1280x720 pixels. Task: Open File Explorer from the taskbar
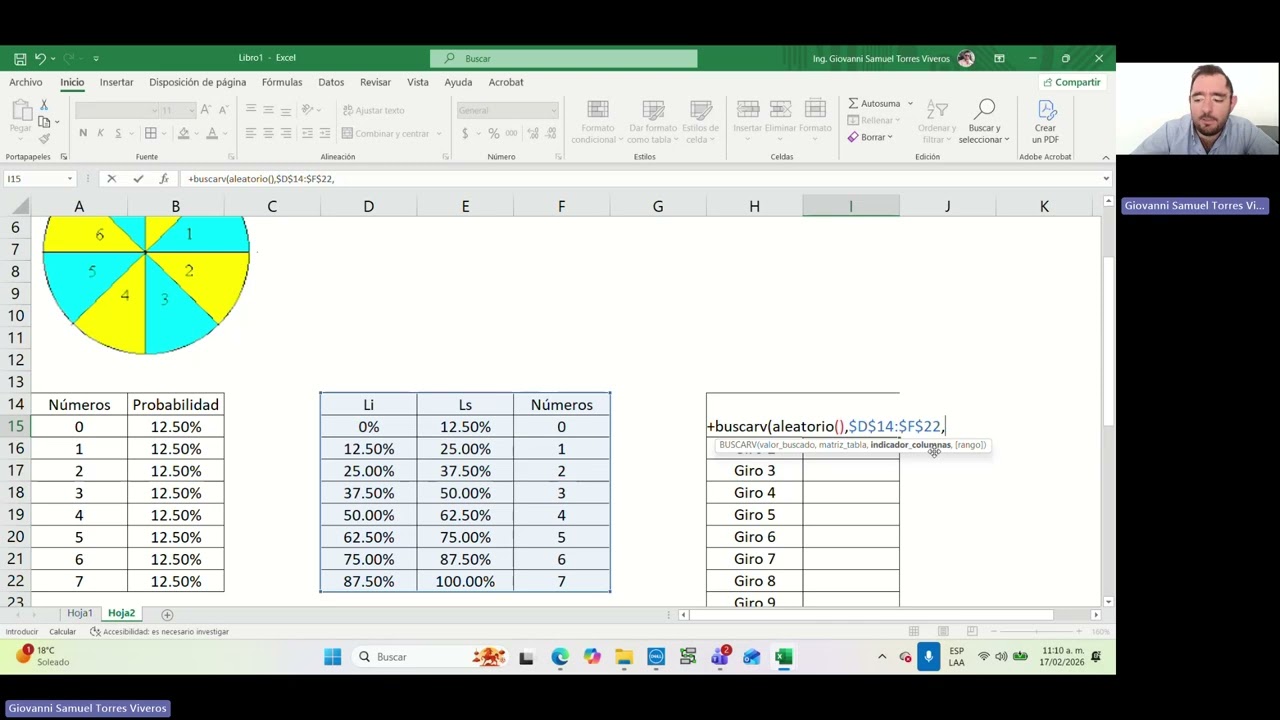624,657
